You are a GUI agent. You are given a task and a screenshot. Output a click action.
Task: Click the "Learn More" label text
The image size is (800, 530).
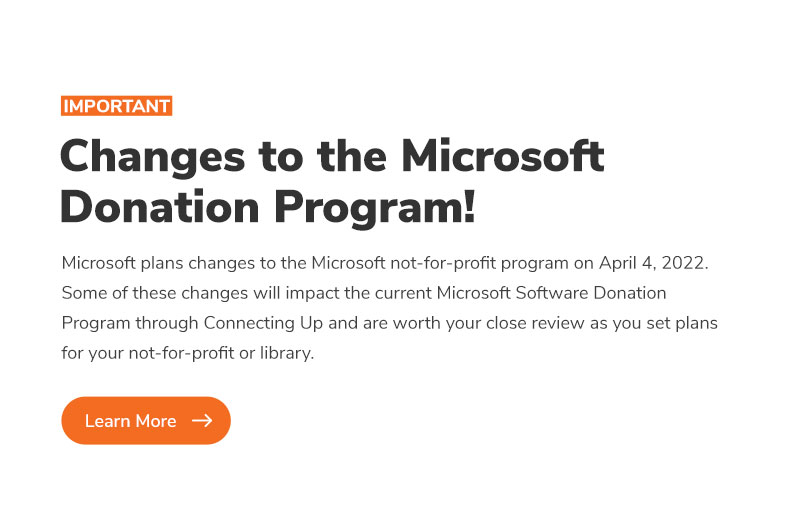(x=130, y=421)
